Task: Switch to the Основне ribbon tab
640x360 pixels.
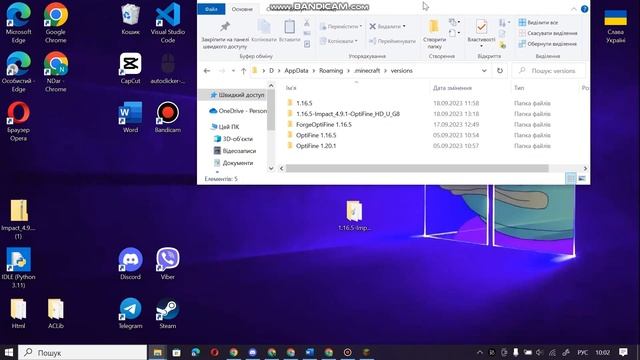Action: click(x=242, y=9)
